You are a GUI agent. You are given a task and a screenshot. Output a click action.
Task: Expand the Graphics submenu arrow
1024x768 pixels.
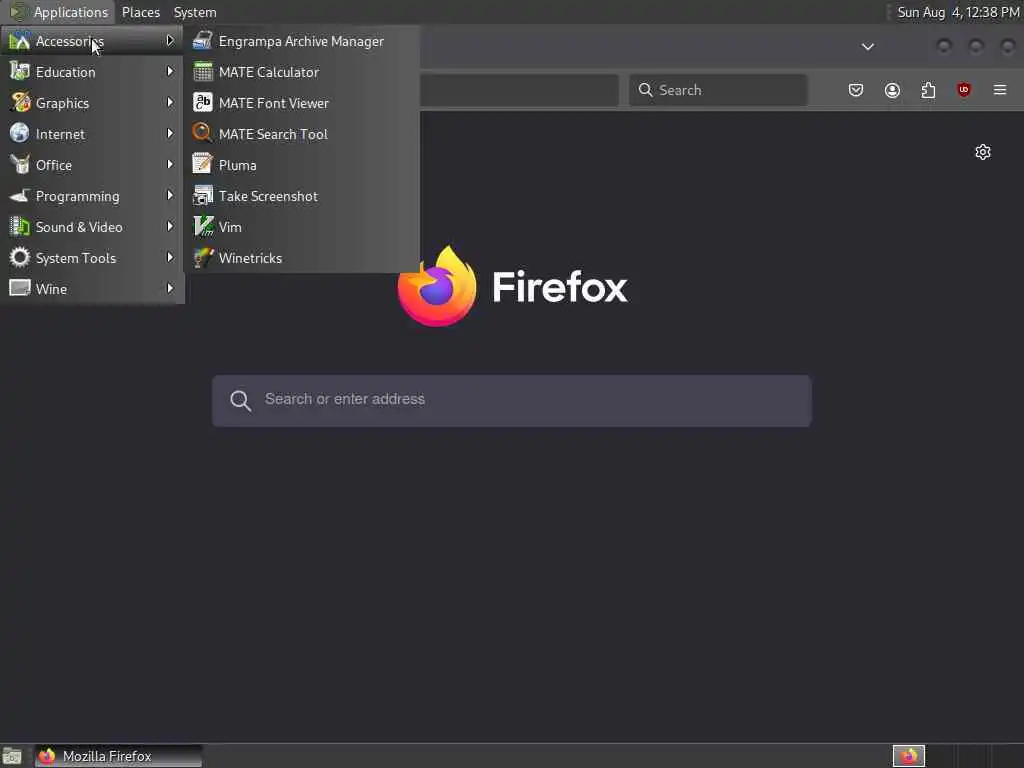click(170, 102)
